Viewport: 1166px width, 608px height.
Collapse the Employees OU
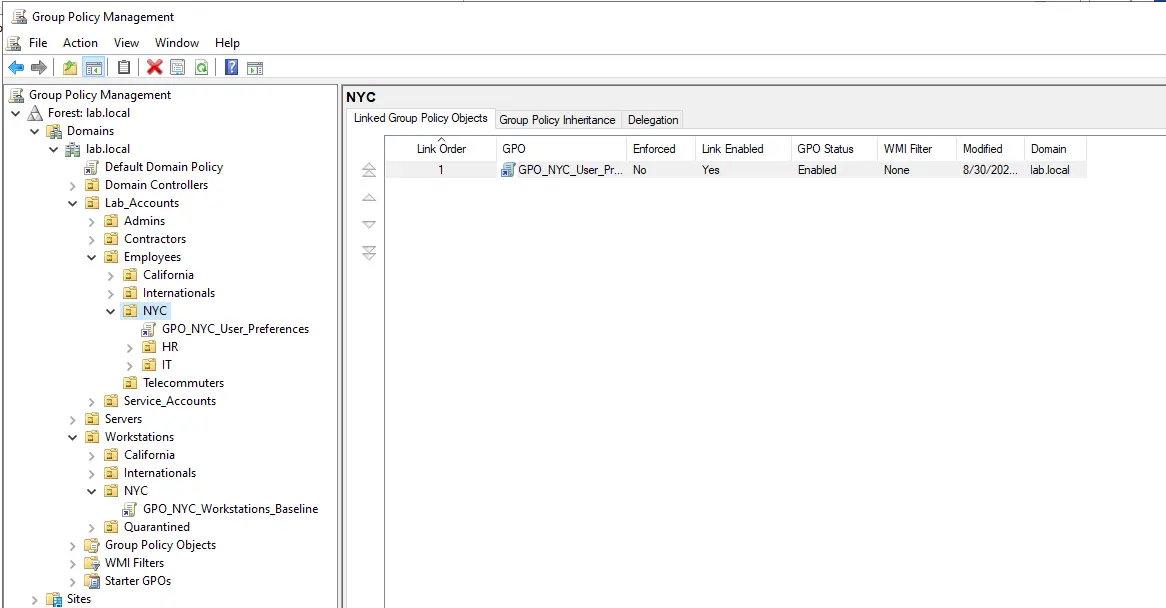[92, 257]
